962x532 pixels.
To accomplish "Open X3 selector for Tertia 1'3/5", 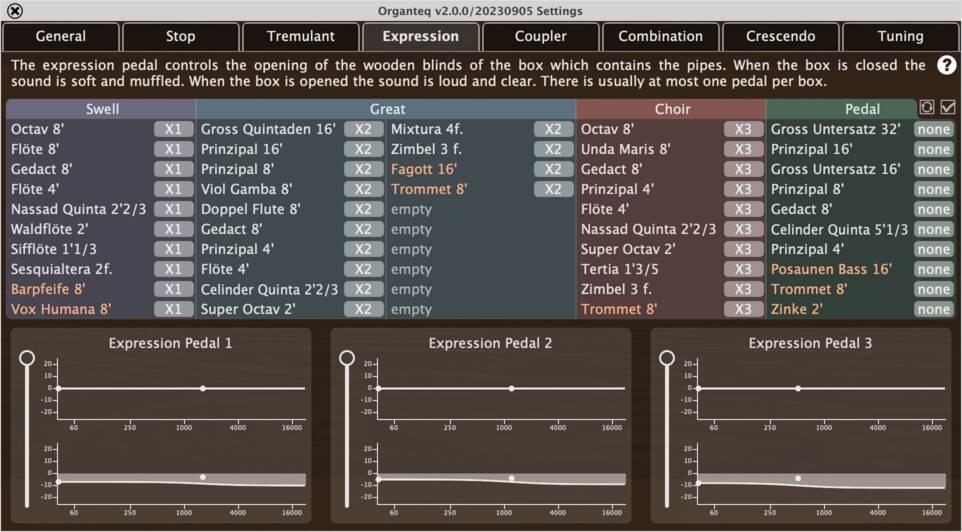I will [x=744, y=269].
